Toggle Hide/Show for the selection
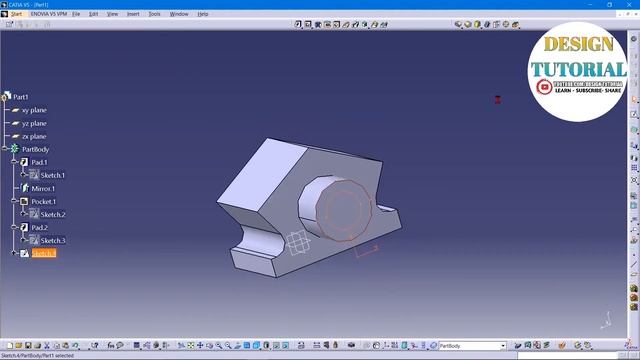 point(276,345)
